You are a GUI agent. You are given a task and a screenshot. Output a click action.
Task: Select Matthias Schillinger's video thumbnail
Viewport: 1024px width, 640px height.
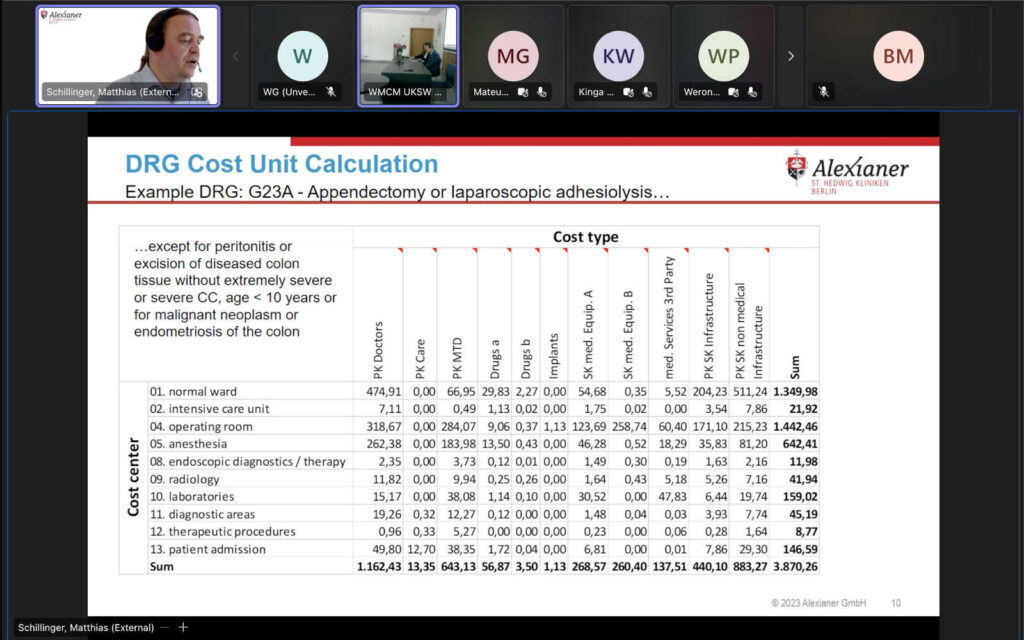128,56
